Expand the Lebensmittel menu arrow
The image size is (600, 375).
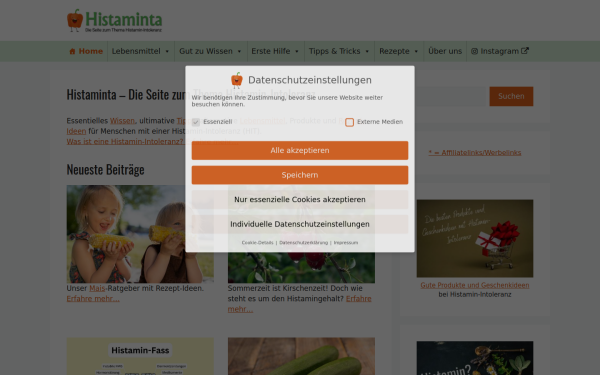[167, 51]
